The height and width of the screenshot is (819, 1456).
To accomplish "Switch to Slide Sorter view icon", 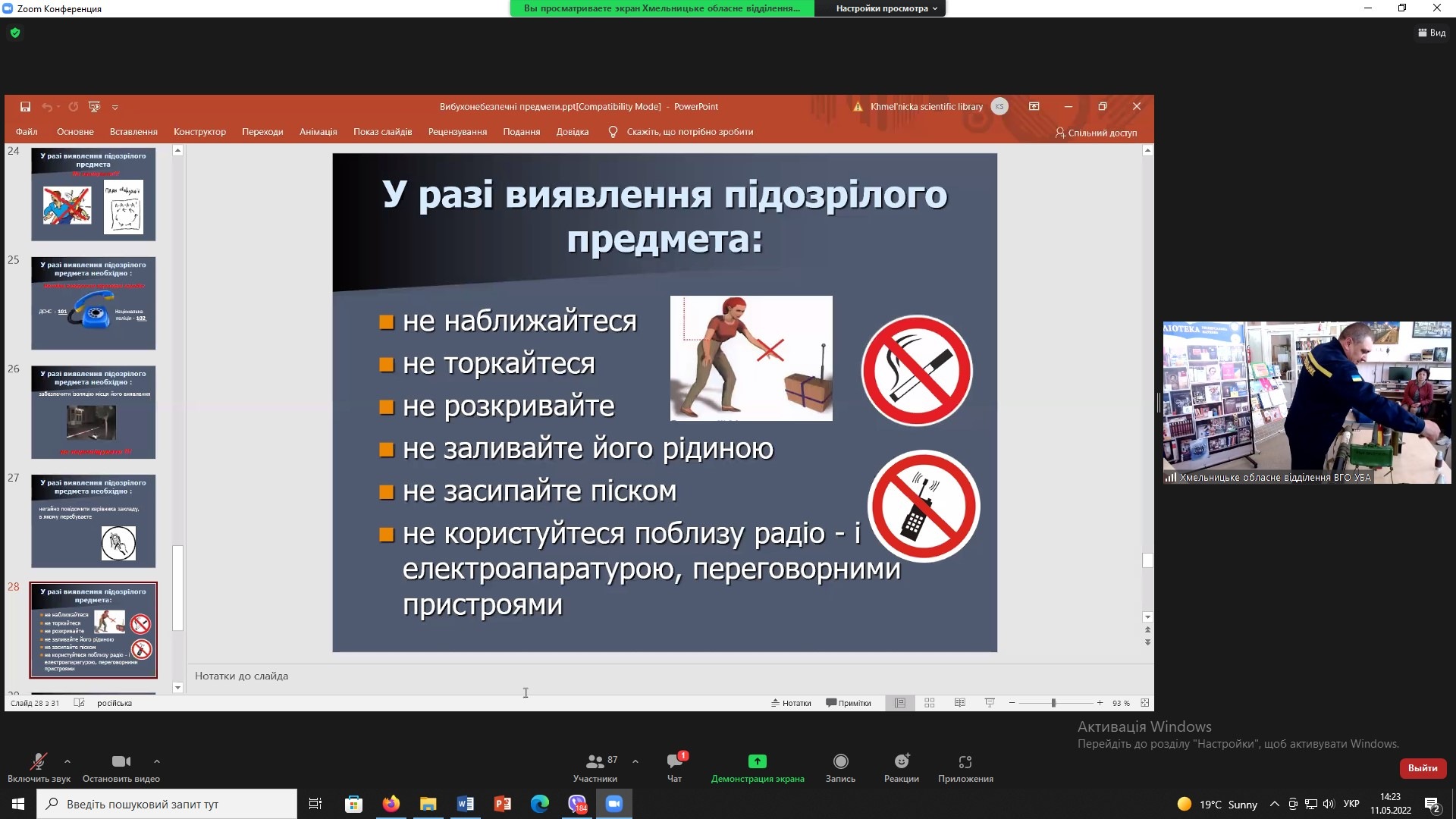I will 930,703.
